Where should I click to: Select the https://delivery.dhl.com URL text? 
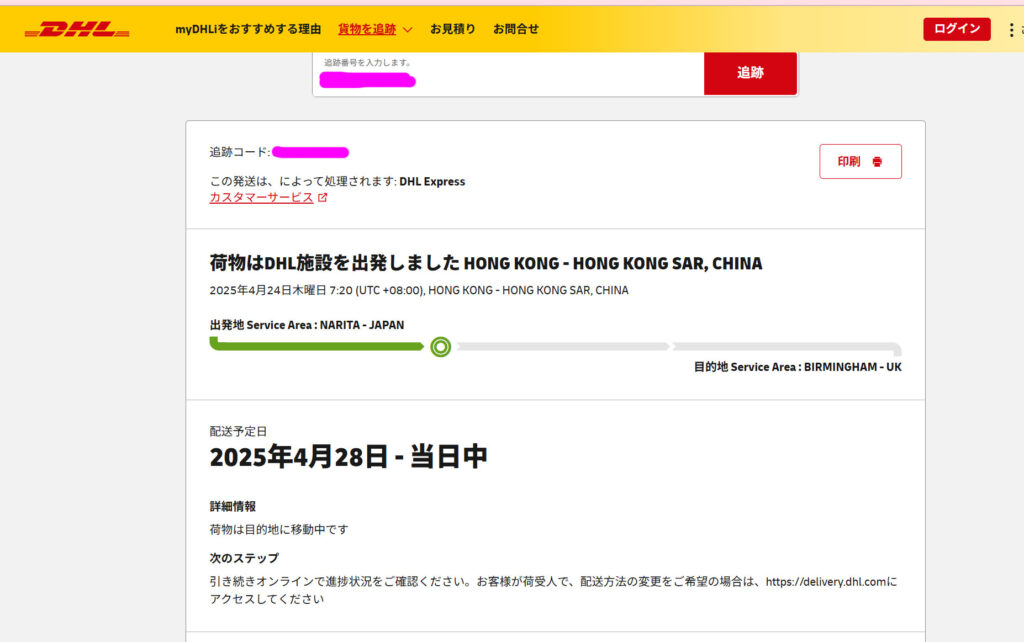click(826, 581)
